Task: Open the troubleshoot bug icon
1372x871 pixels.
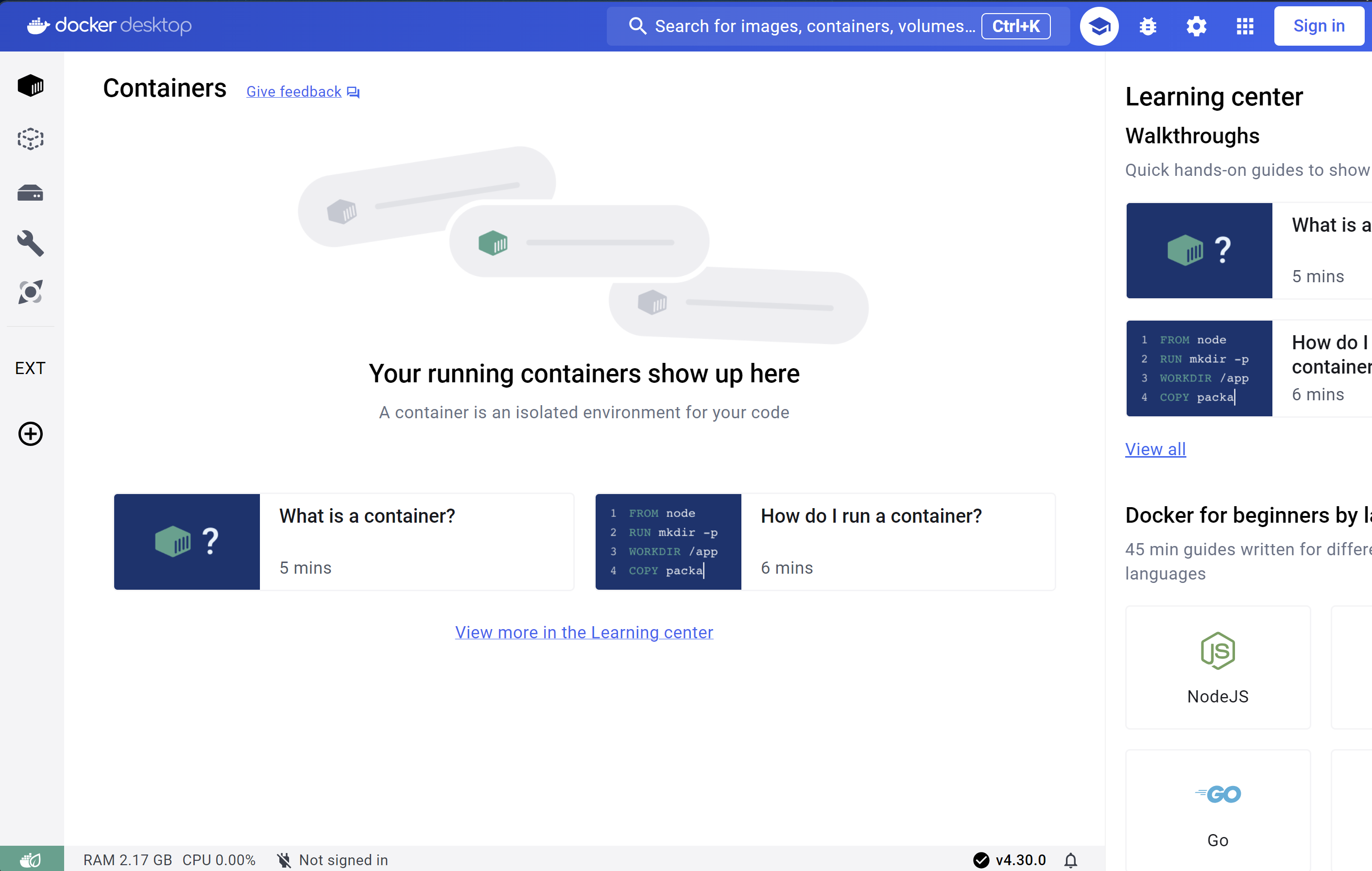Action: [x=1148, y=26]
